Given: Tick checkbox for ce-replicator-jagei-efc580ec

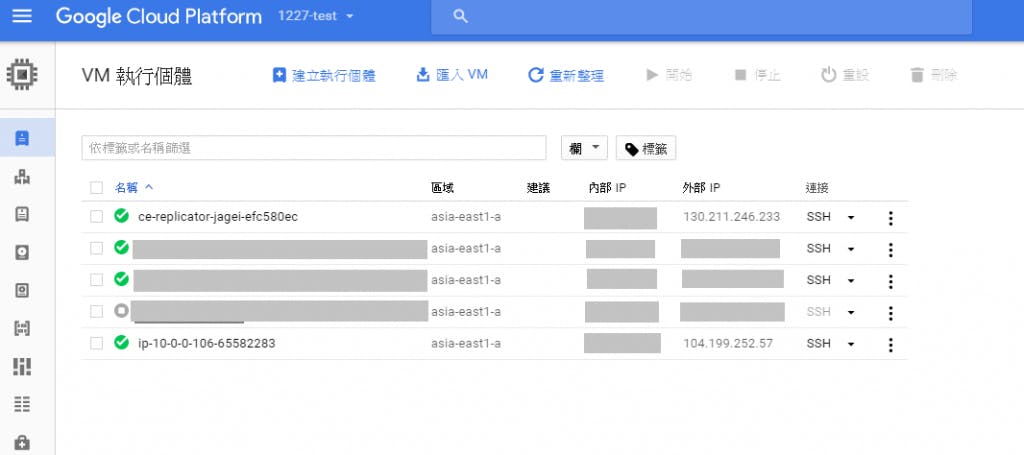Looking at the screenshot, I should [96, 217].
